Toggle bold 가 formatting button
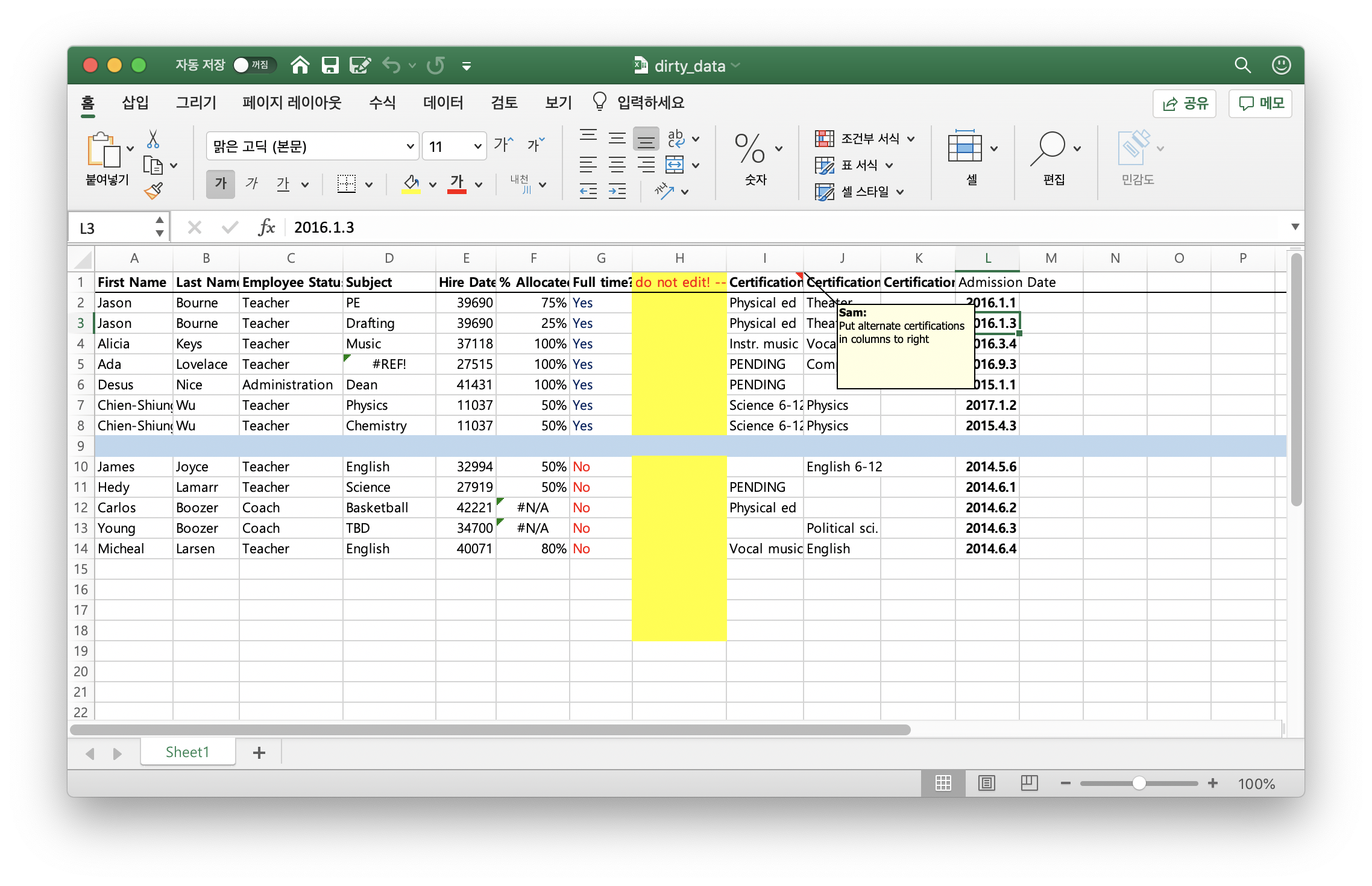This screenshot has height=886, width=1372. (221, 184)
